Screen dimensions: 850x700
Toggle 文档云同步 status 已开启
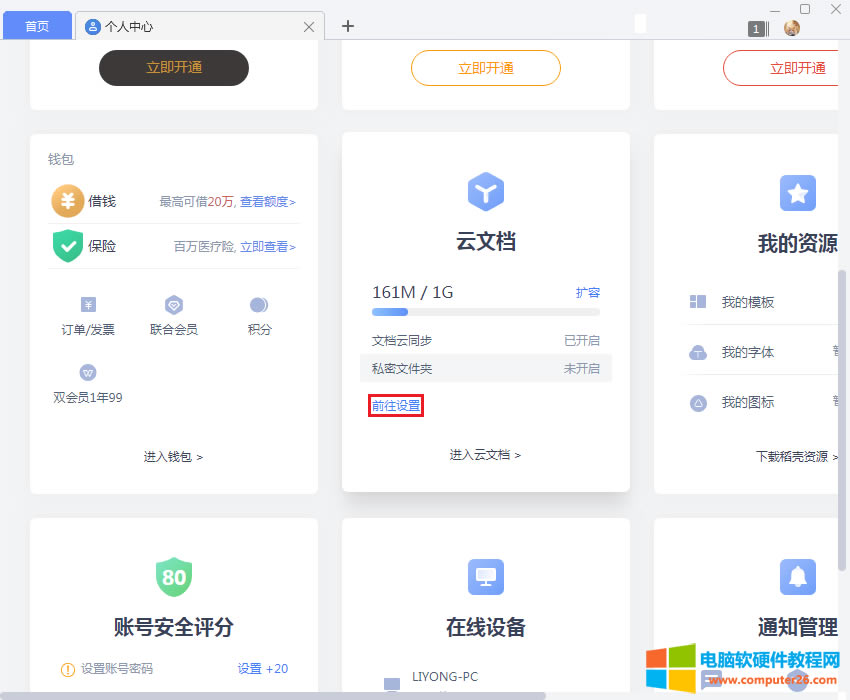pos(581,341)
